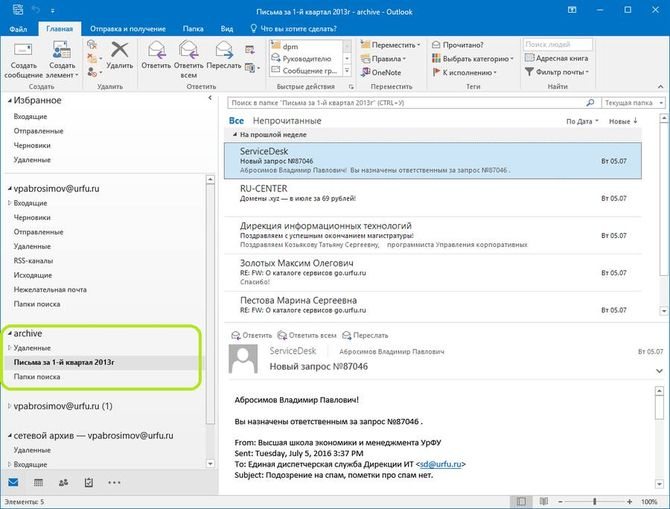Screen dimensions: 670x509
Task: Open mail filter Фильтр почты
Action: click(x=557, y=72)
